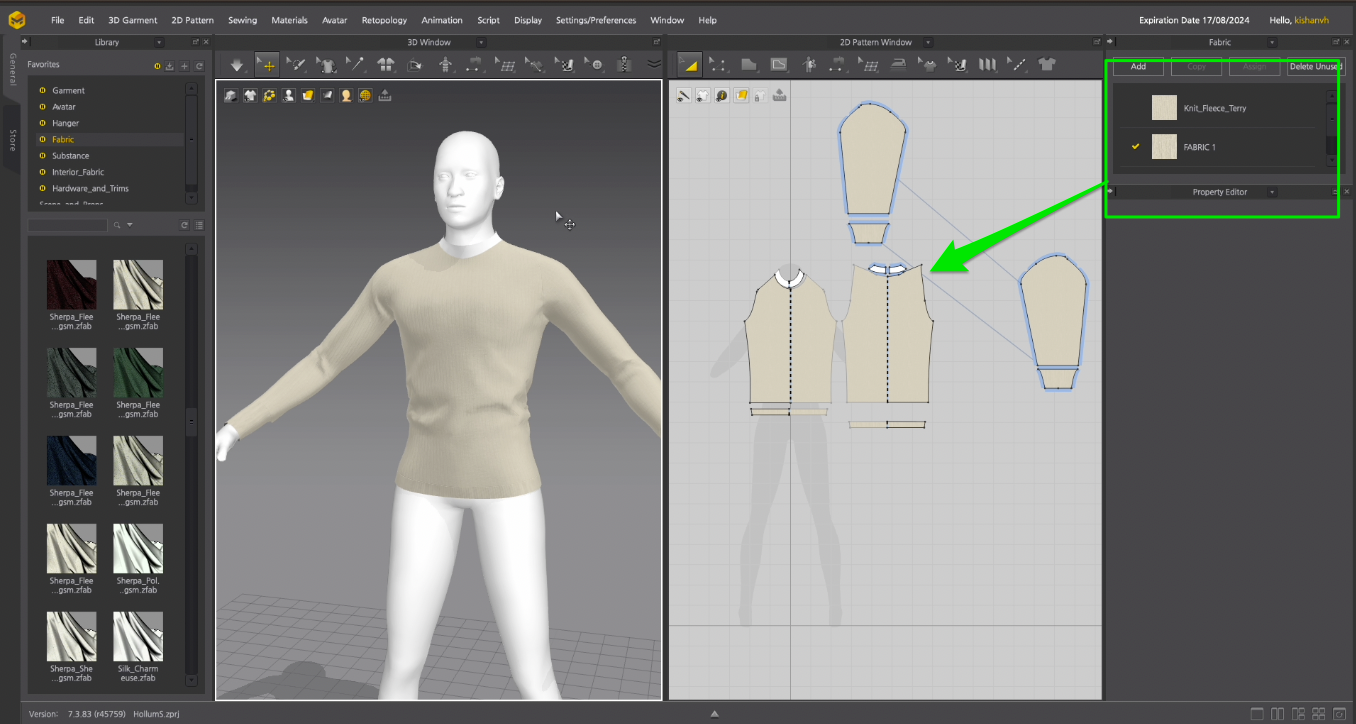Click the button tool in 3D toolbar
This screenshot has width=1356, height=724.
pos(597,64)
